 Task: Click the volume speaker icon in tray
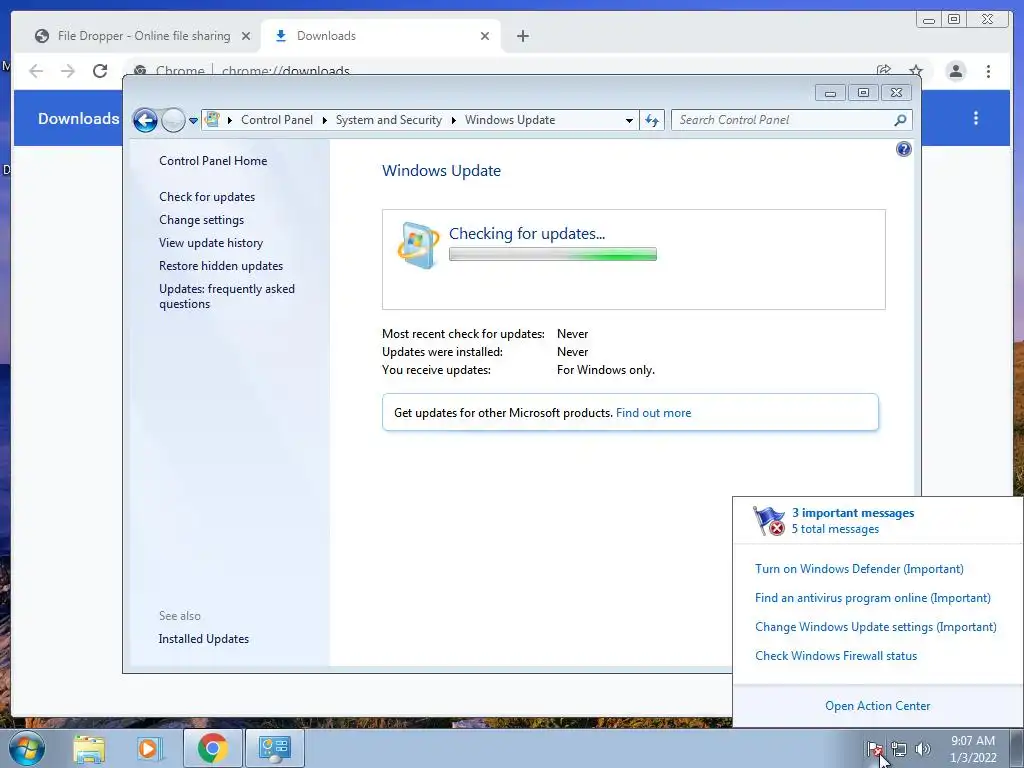click(923, 749)
